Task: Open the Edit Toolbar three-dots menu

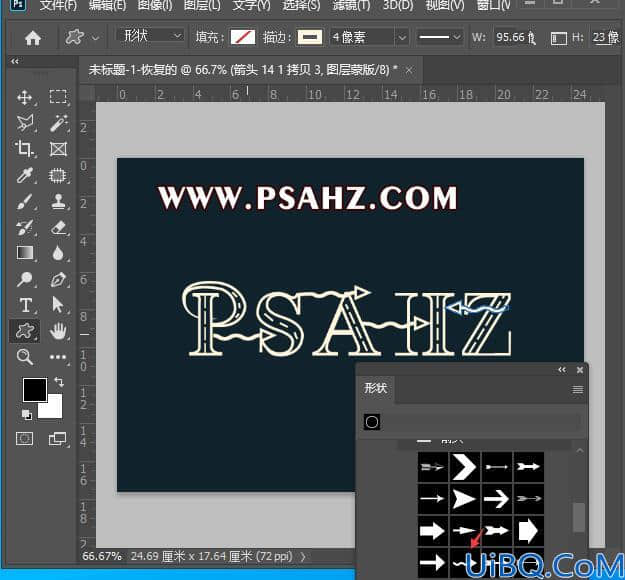Action: (x=58, y=357)
